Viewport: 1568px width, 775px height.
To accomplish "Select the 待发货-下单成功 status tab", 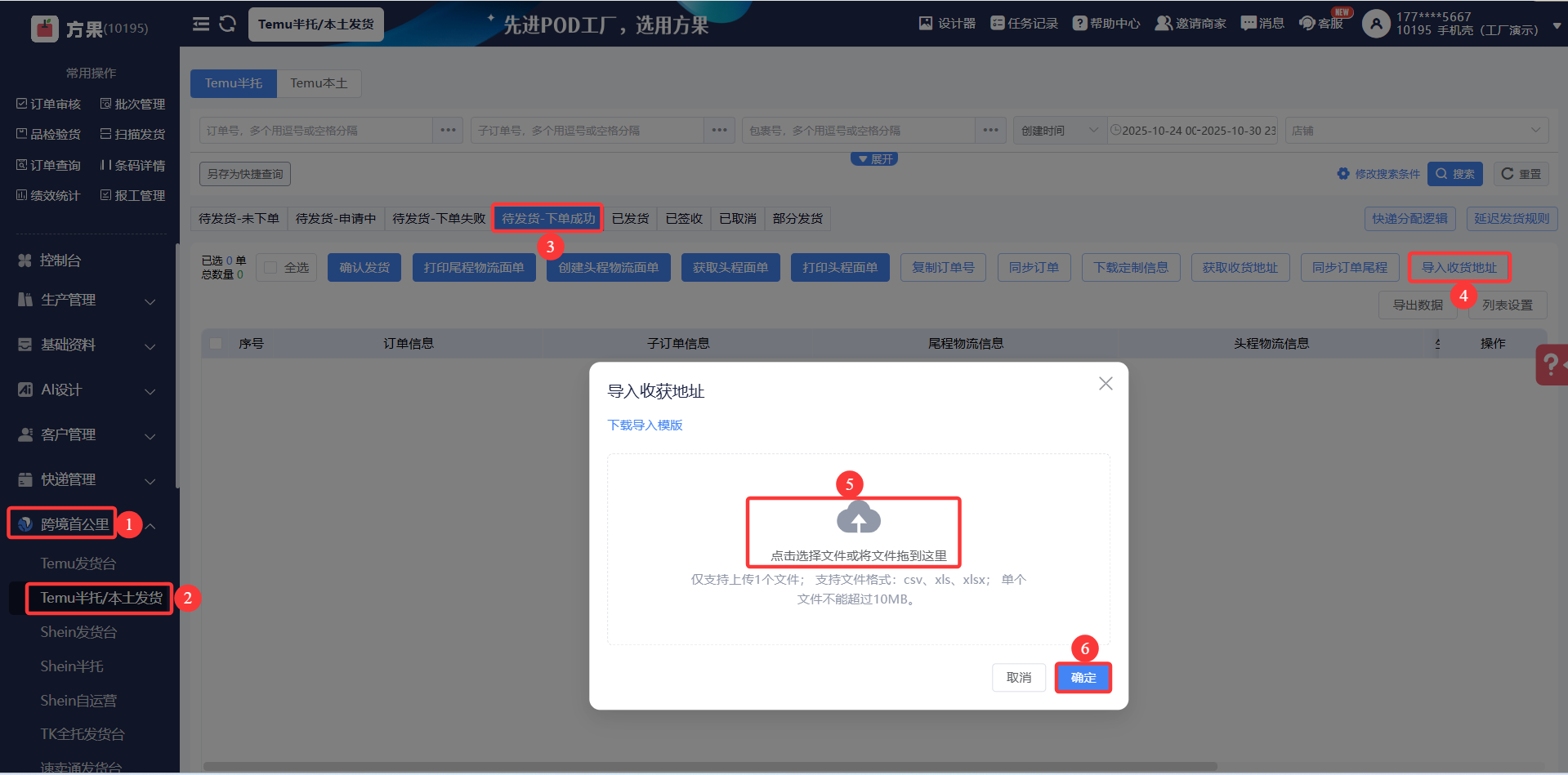I will (548, 219).
